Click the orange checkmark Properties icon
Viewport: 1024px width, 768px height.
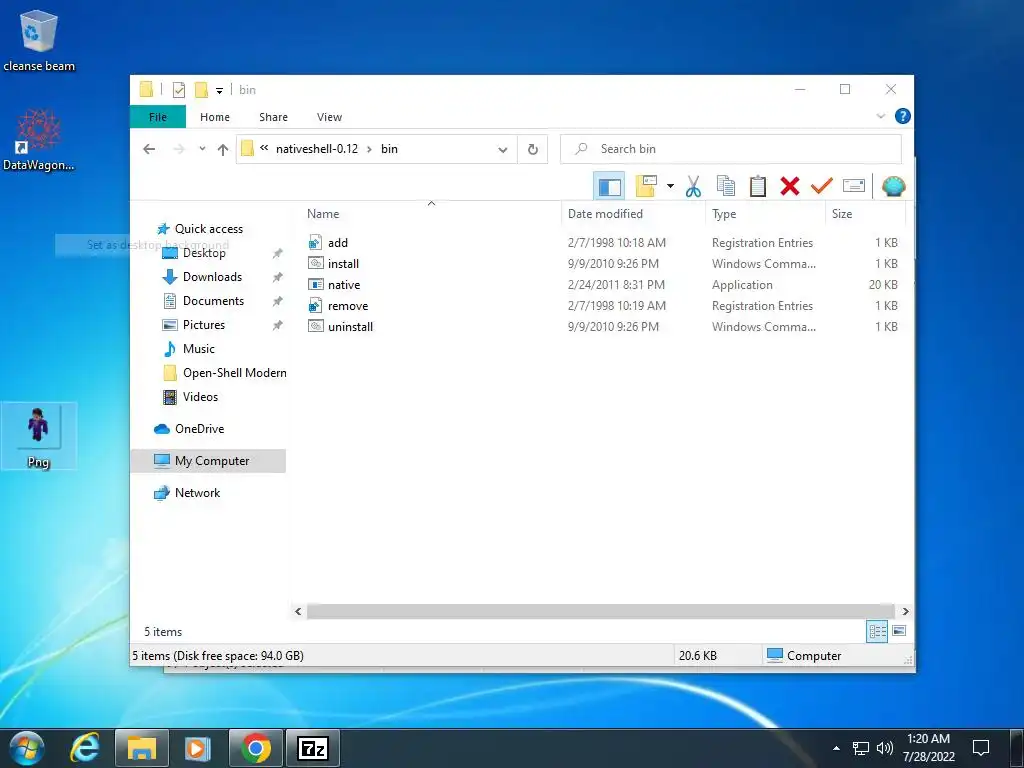pos(822,186)
